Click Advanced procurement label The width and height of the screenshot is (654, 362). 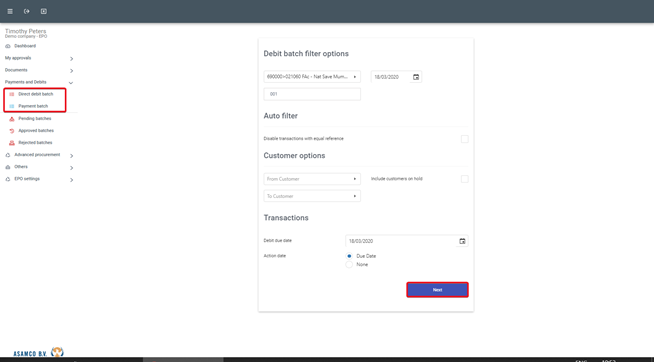coord(37,155)
